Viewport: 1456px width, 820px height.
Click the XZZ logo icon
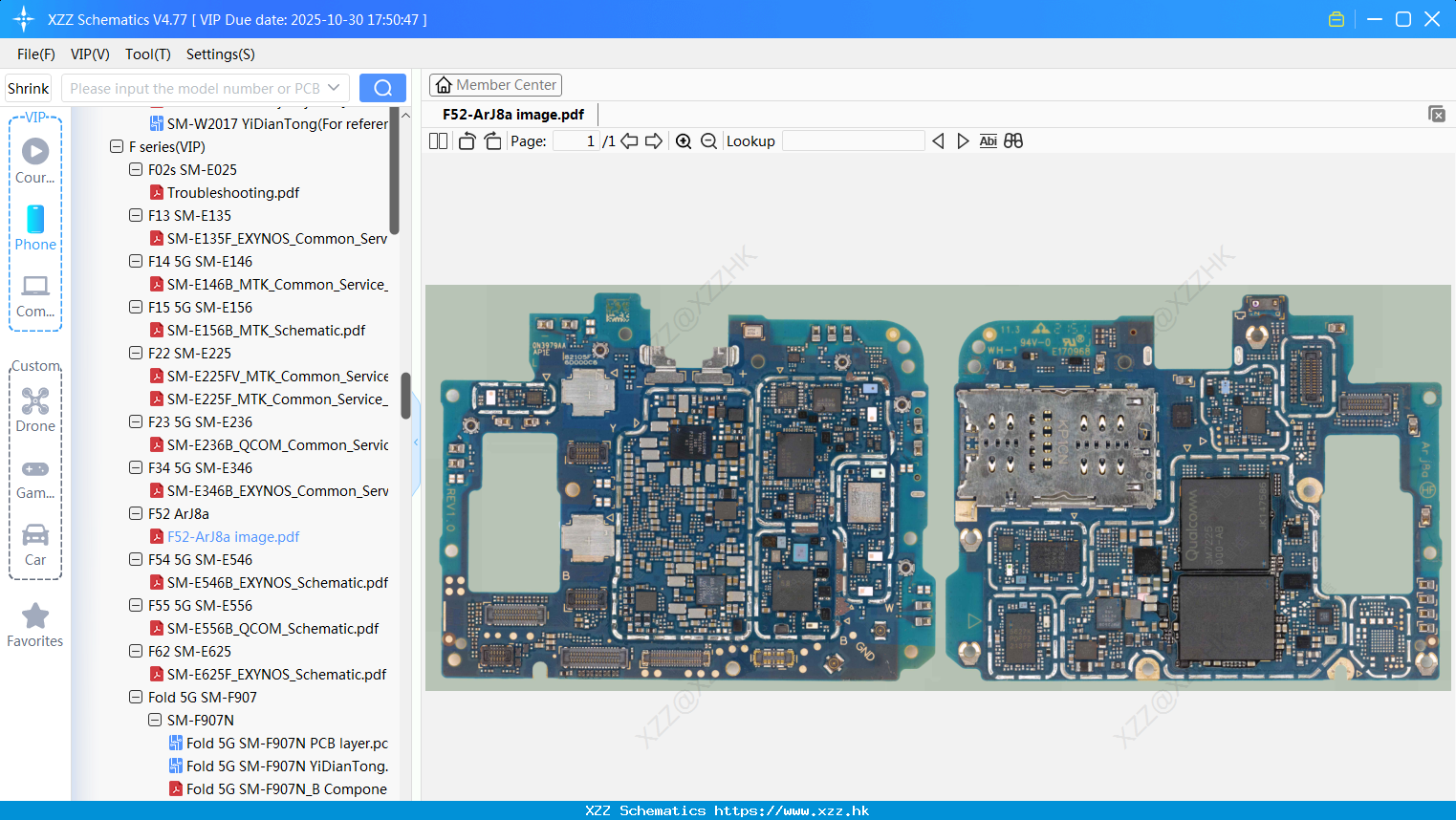[24, 19]
